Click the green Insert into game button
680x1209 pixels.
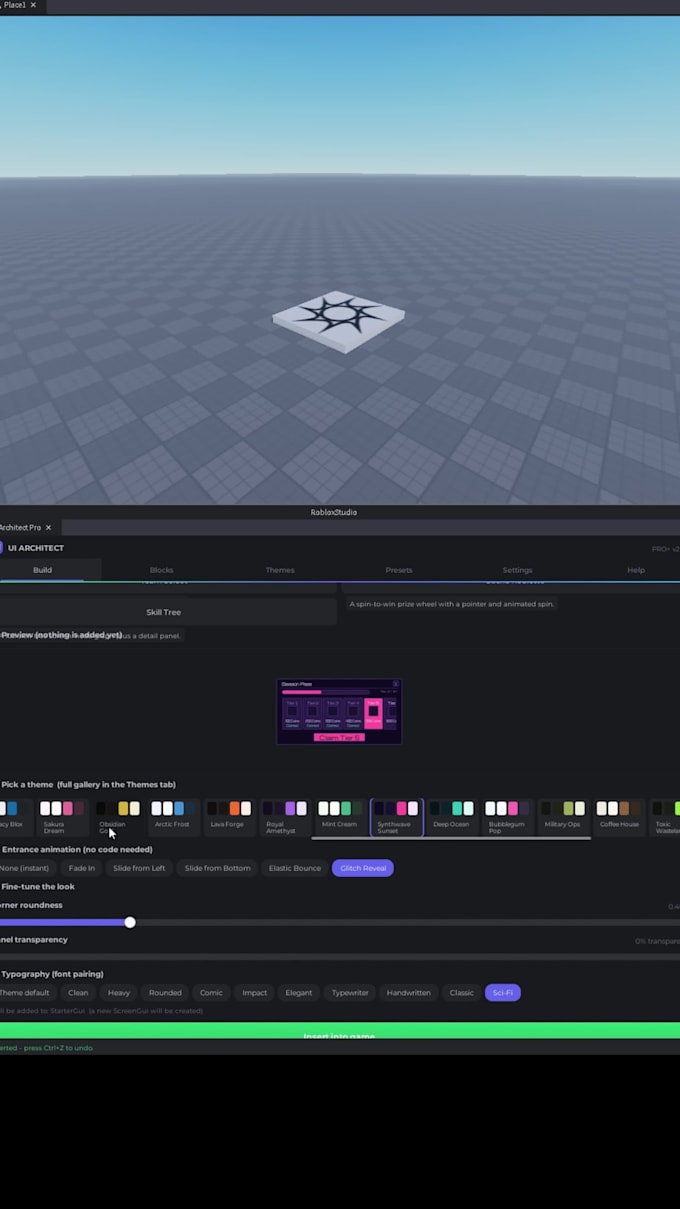click(x=340, y=1032)
